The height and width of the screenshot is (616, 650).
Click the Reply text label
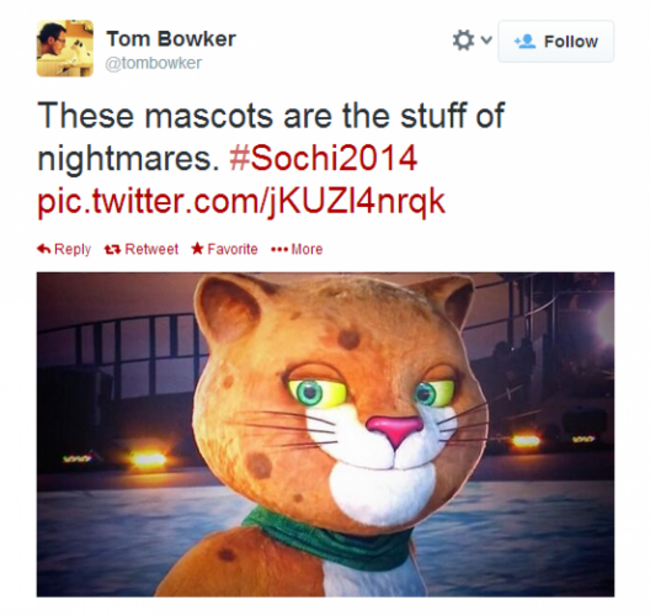[x=73, y=250]
